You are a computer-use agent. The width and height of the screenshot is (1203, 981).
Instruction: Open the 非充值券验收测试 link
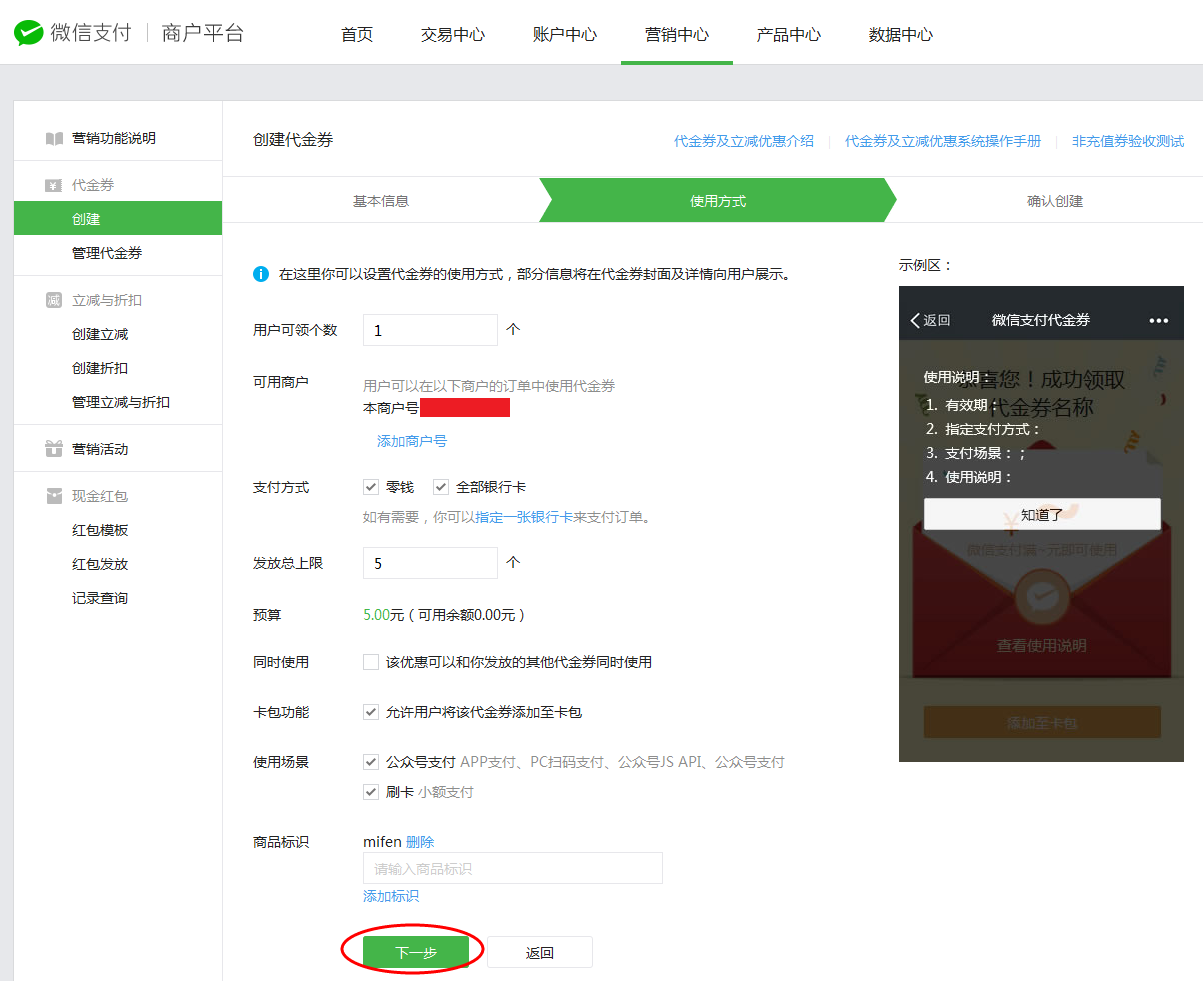(x=1128, y=141)
